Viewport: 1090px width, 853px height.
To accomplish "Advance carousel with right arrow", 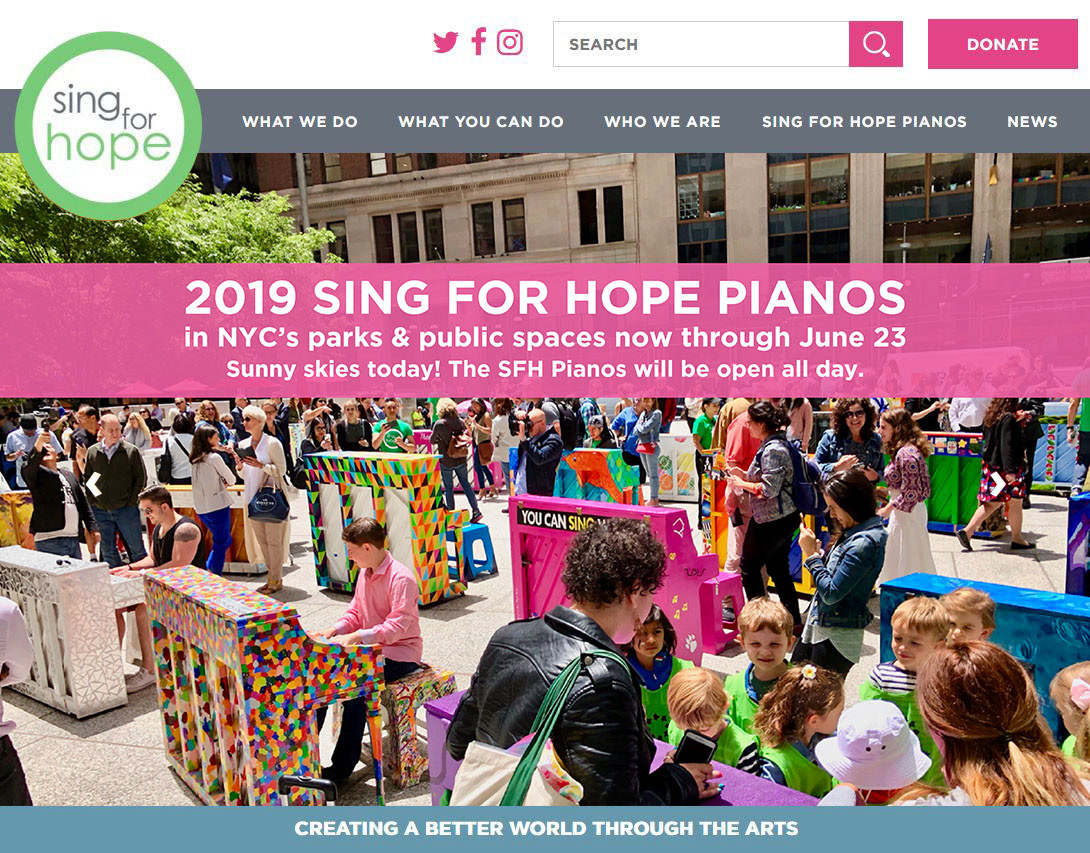I will coord(997,484).
